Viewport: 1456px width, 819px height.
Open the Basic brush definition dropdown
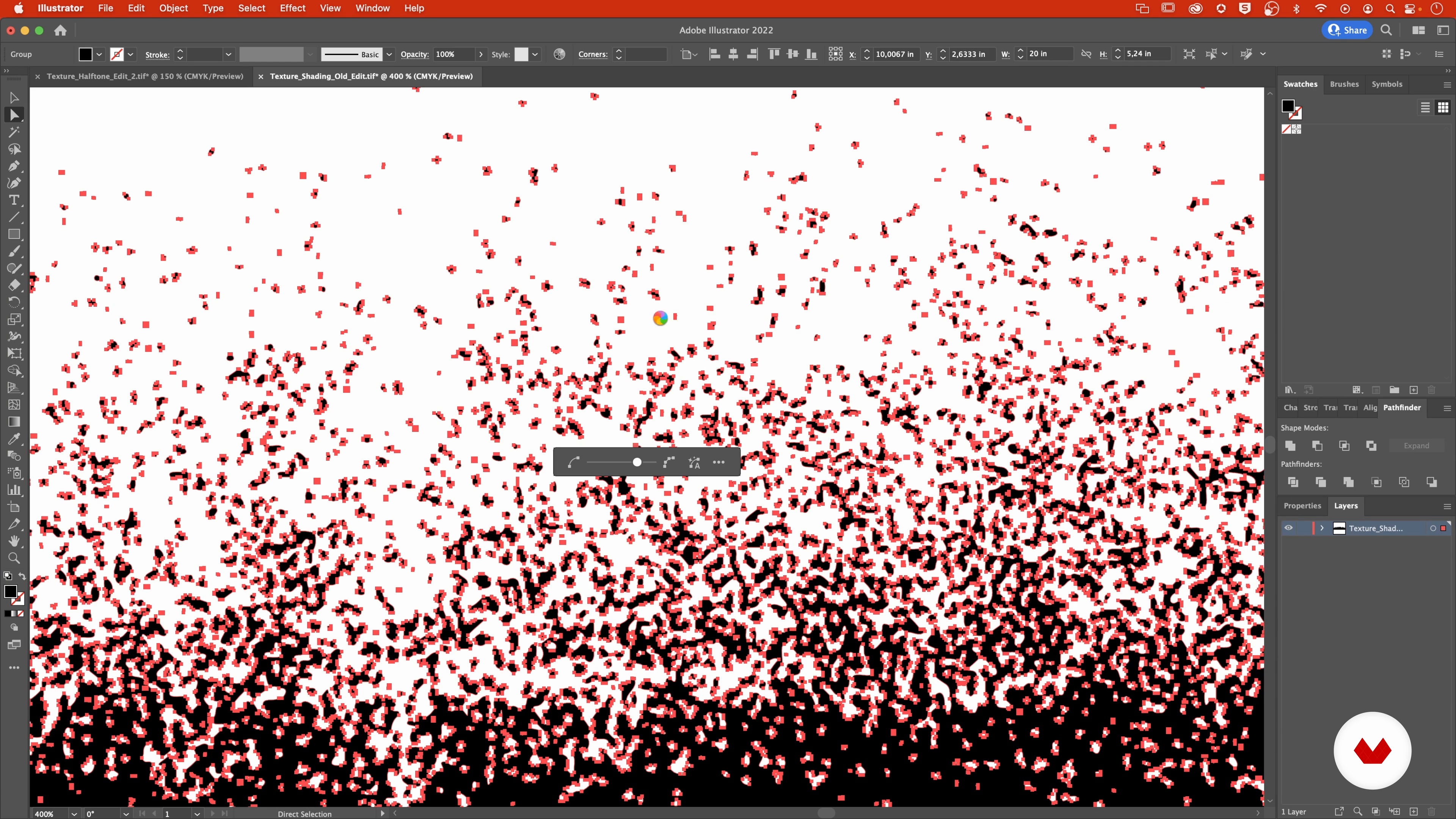click(x=389, y=54)
